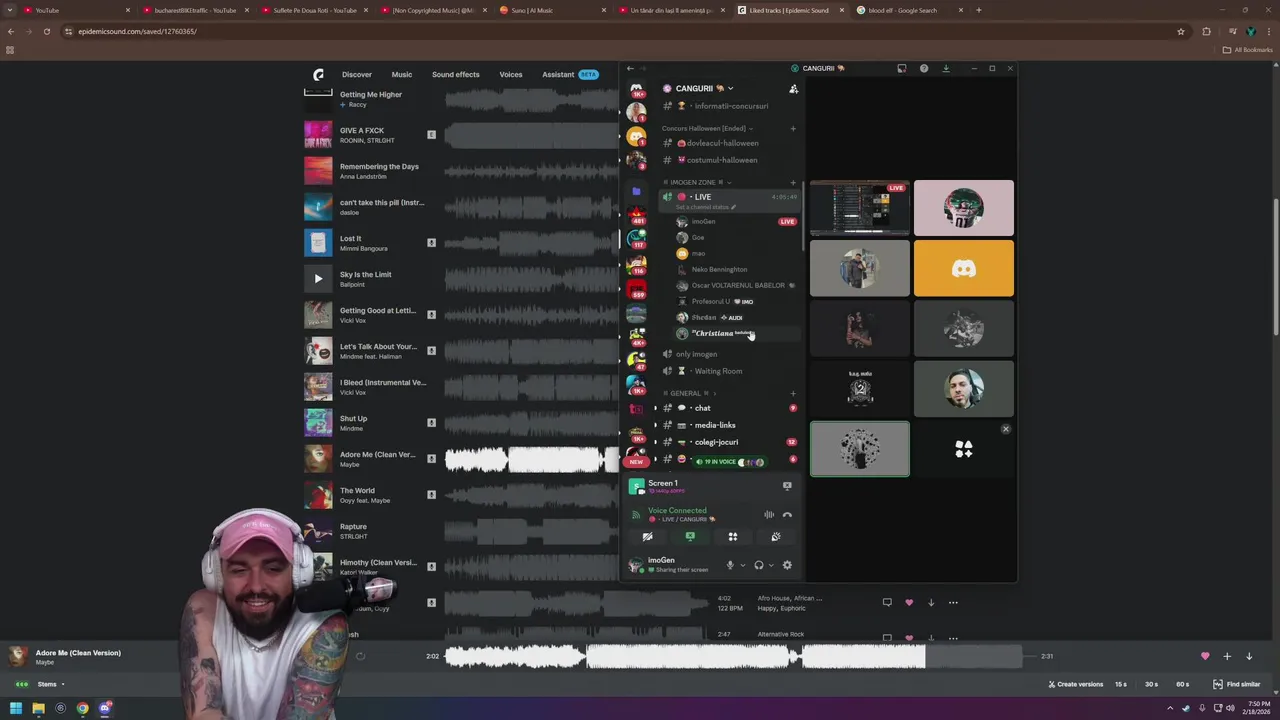This screenshot has height=720, width=1280.
Task: Open the Music menu
Action: coord(401,74)
